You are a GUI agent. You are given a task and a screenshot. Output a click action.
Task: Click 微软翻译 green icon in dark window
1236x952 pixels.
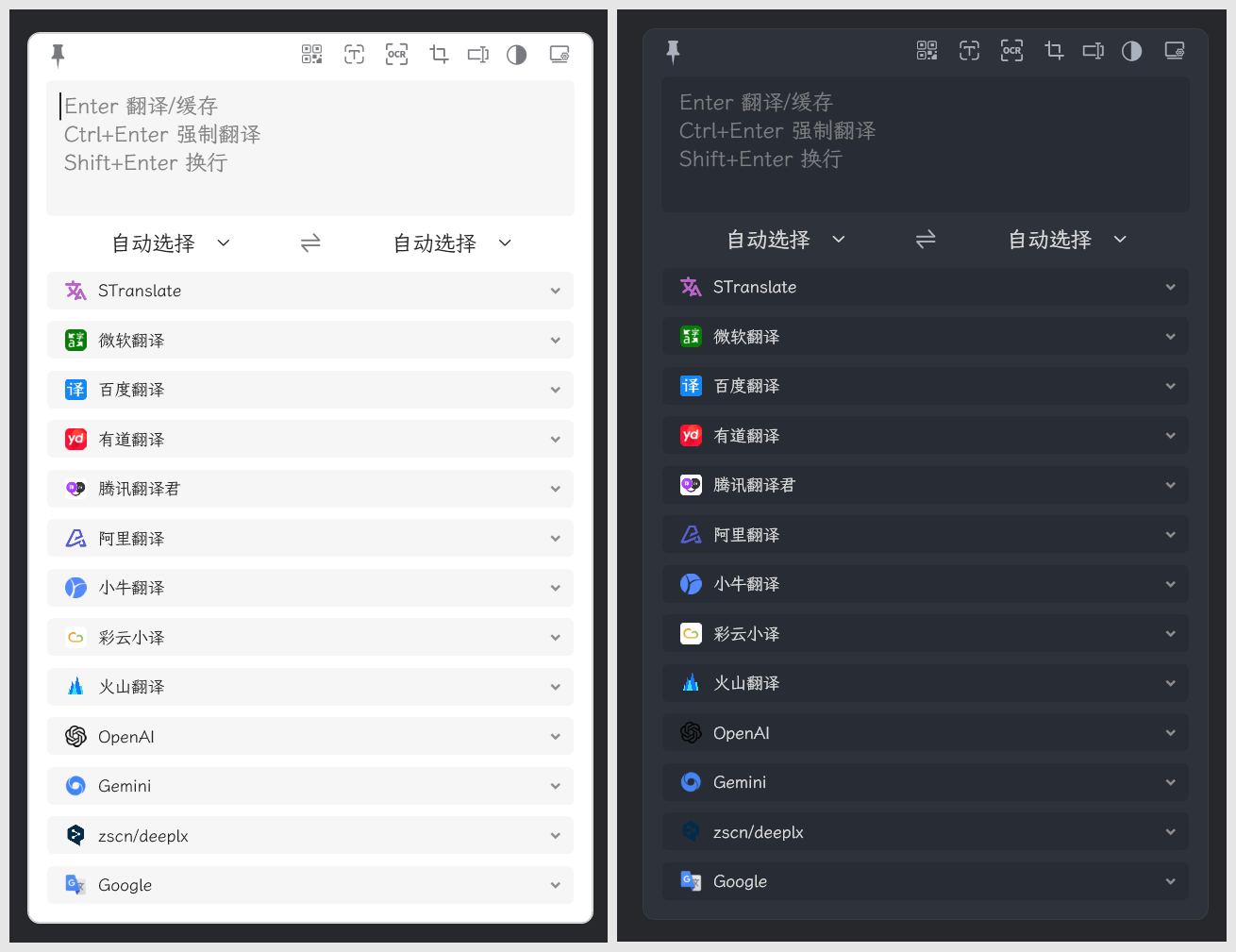pos(691,337)
